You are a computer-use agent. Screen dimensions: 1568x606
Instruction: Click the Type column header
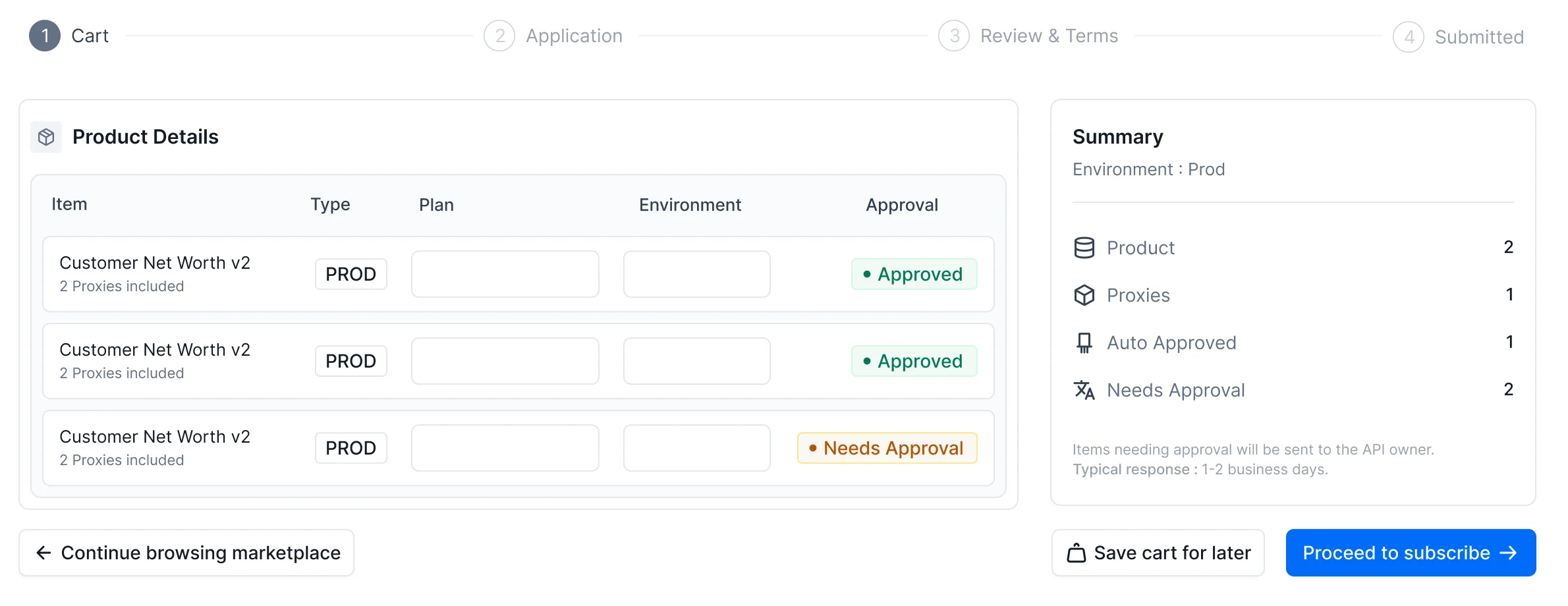(331, 204)
